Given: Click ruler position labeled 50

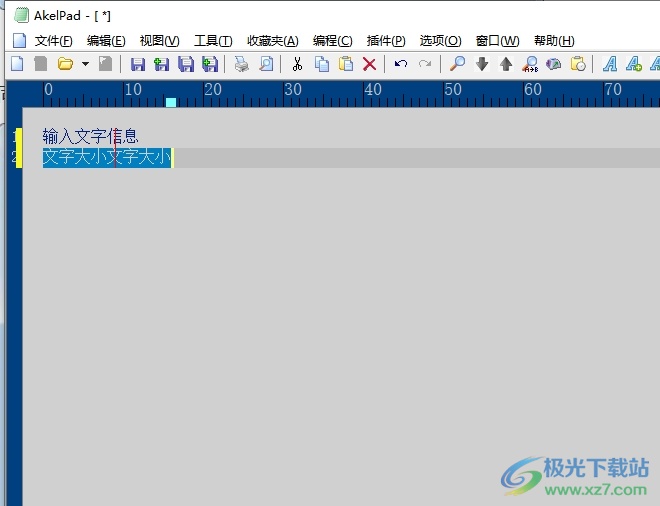Looking at the screenshot, I should (x=452, y=89).
